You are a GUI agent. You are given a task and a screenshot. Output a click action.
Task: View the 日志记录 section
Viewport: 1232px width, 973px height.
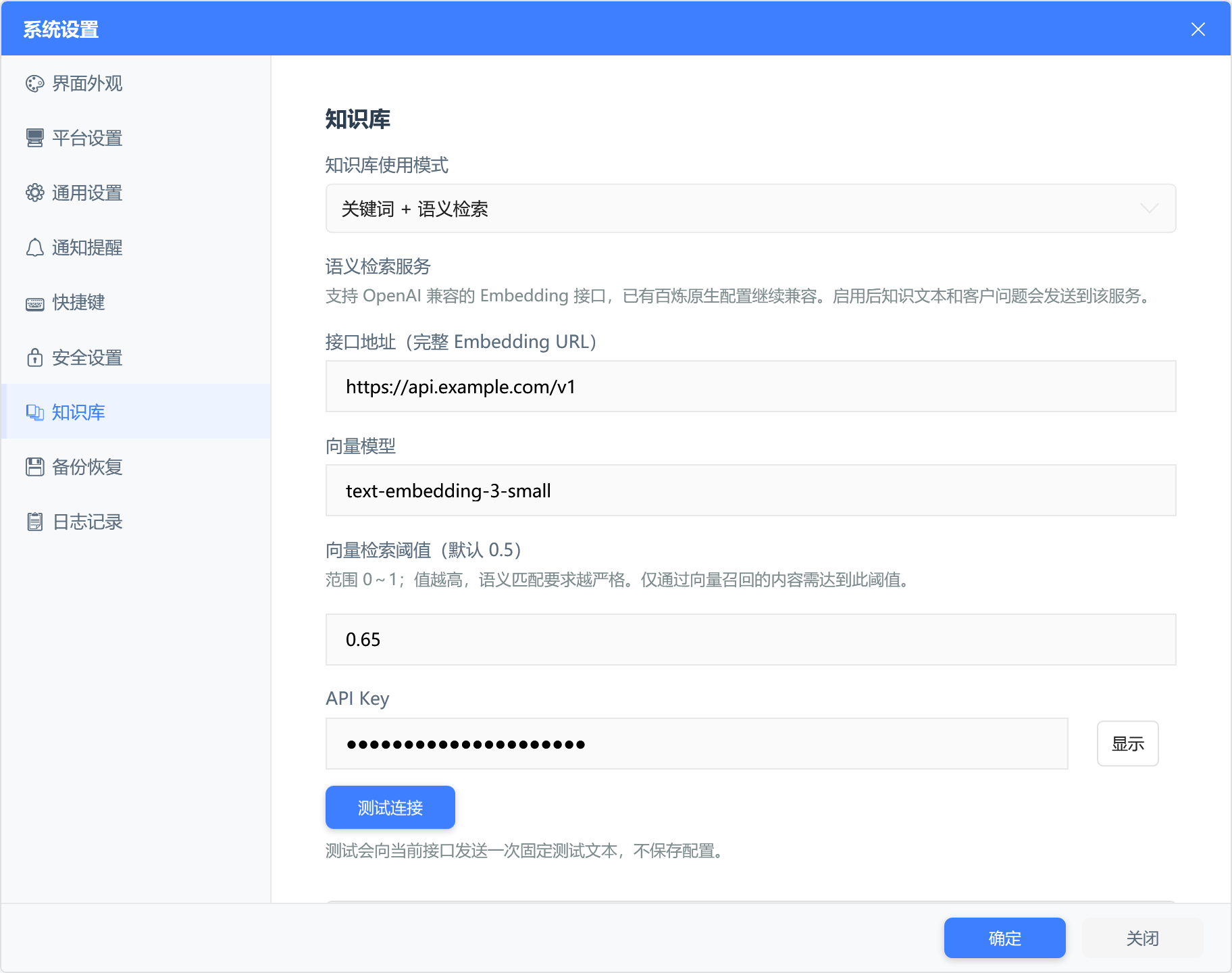click(136, 522)
